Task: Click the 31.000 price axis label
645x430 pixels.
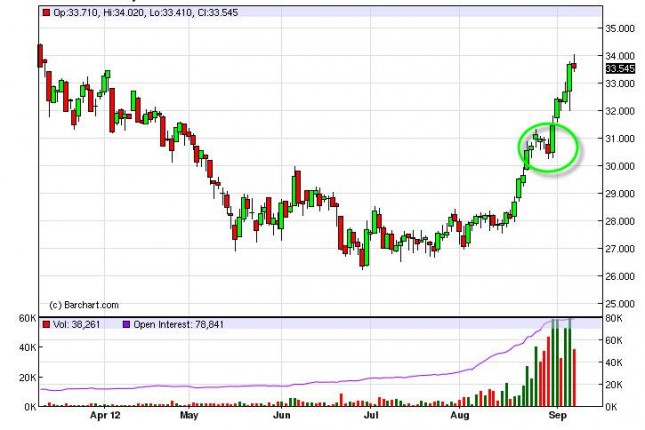Action: coord(619,139)
